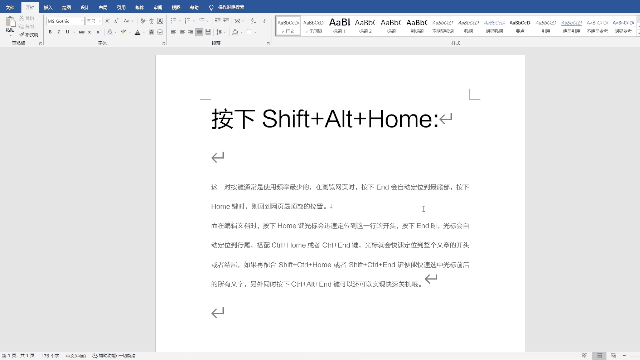640x360 pixels.
Task: Click the Character Border icon
Action: [x=160, y=21]
